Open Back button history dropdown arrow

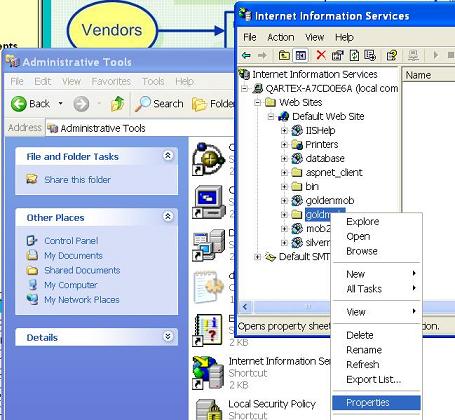point(60,104)
